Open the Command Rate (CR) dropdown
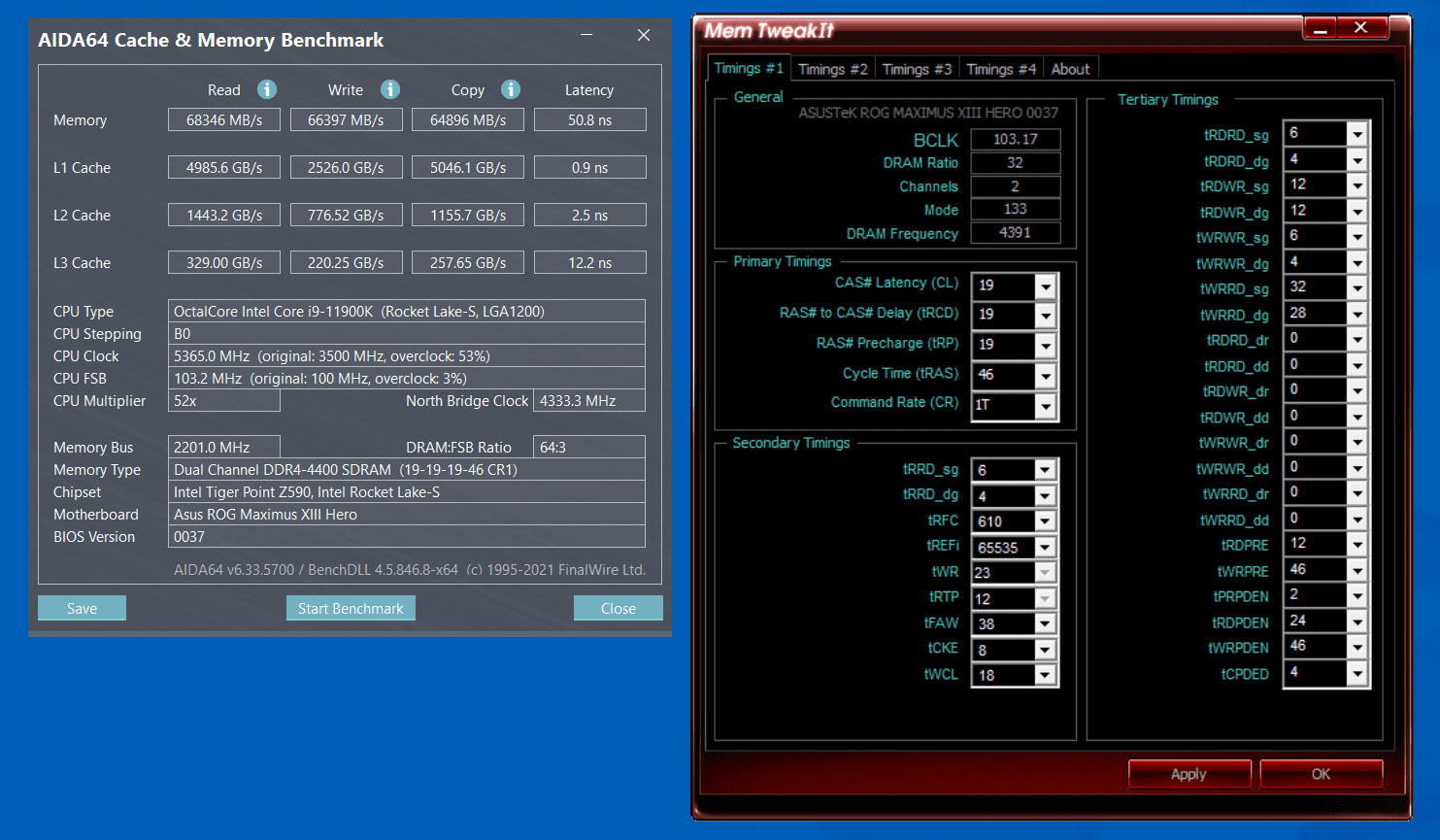The width and height of the screenshot is (1440, 840). pyautogui.click(x=1045, y=406)
